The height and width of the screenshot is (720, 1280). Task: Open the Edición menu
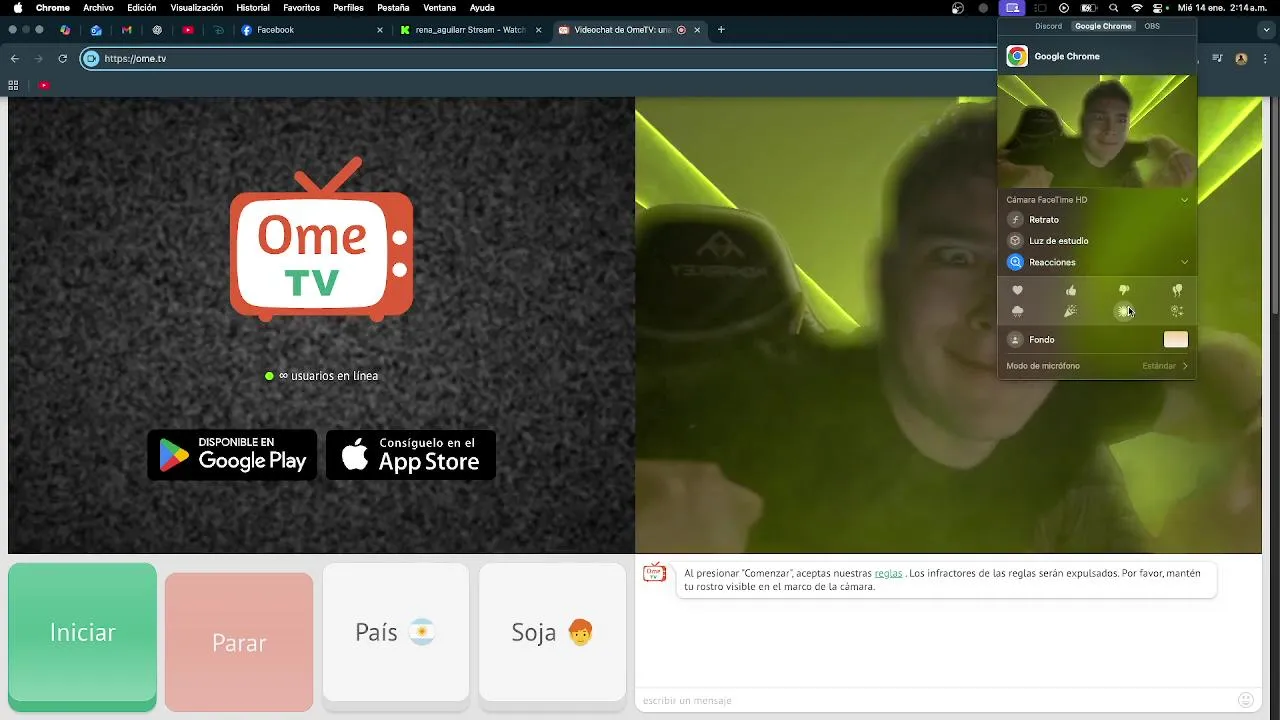pos(142,8)
